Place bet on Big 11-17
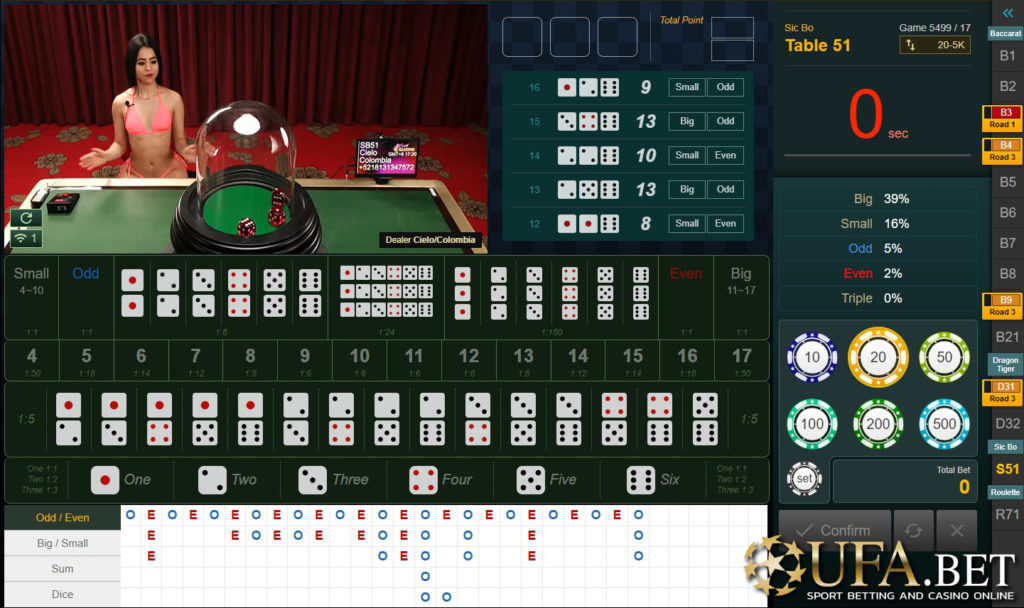 pyautogui.click(x=741, y=297)
